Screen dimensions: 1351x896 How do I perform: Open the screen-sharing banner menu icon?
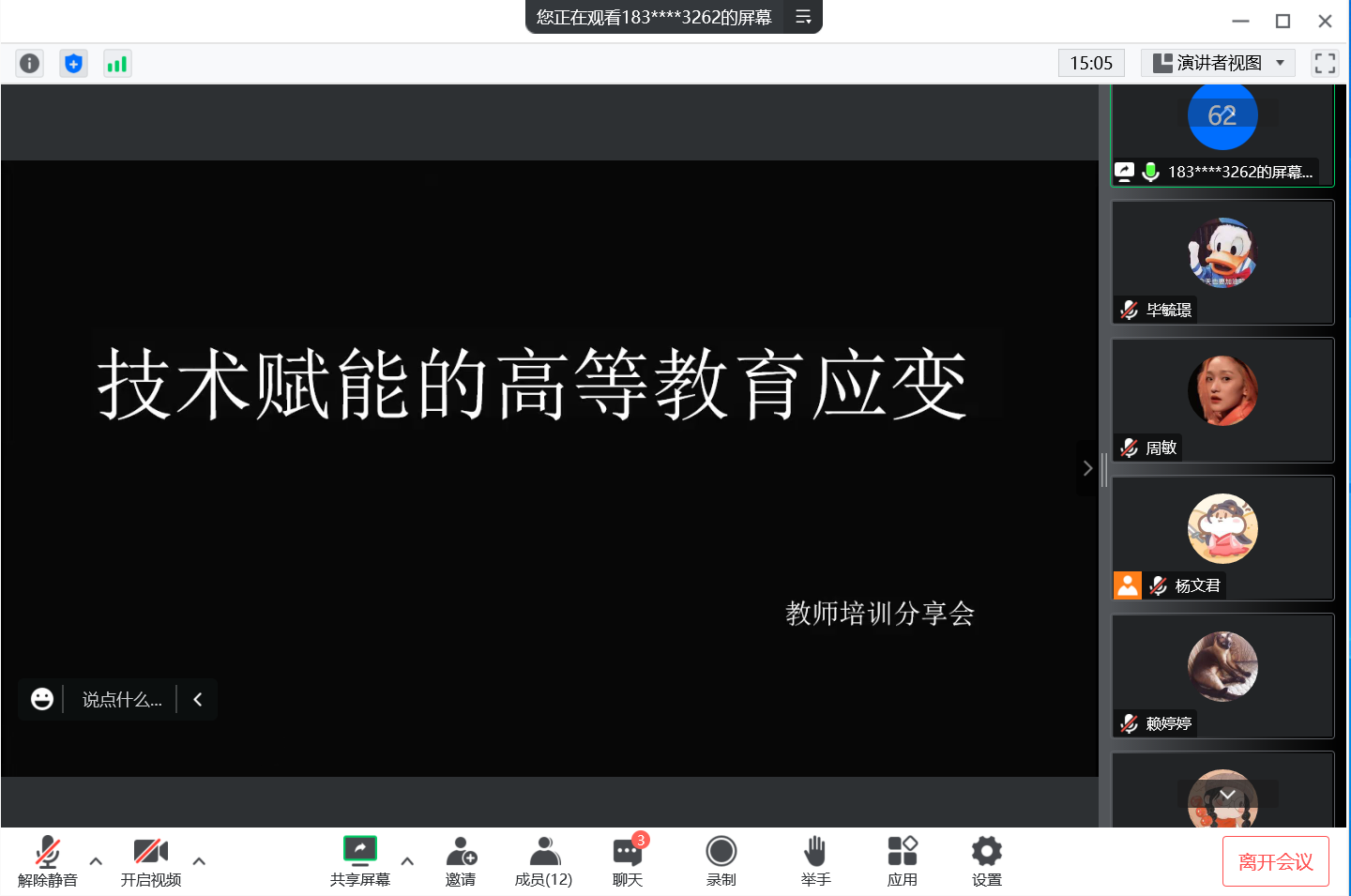coord(803,17)
